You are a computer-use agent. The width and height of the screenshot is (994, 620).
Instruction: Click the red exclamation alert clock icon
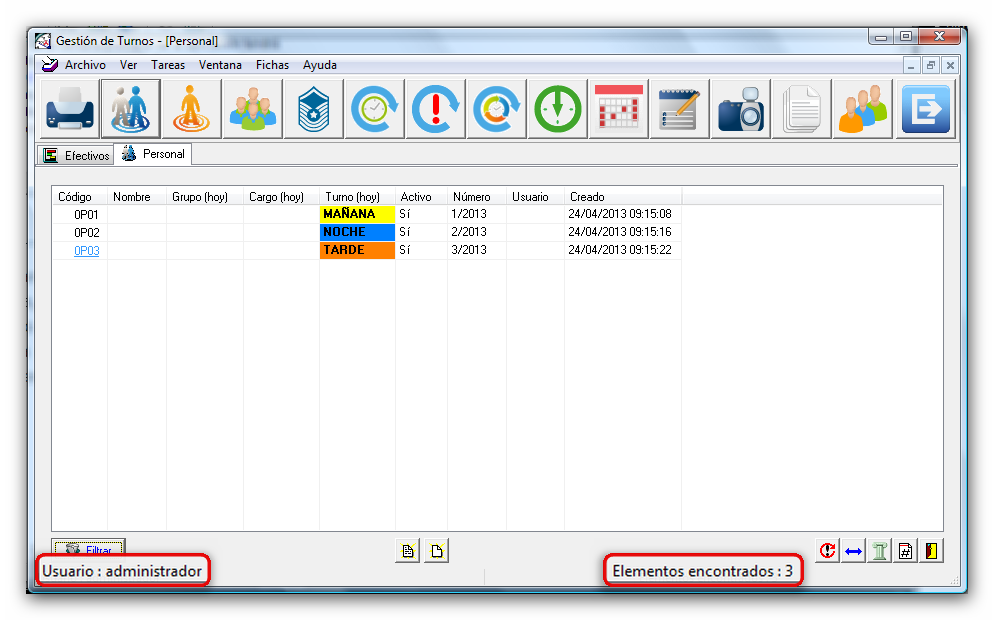[437, 109]
